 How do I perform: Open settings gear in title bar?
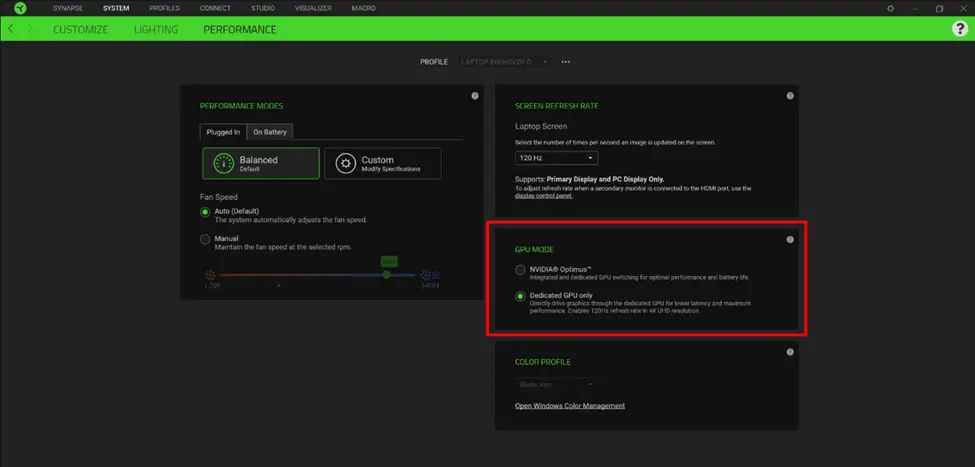click(890, 8)
